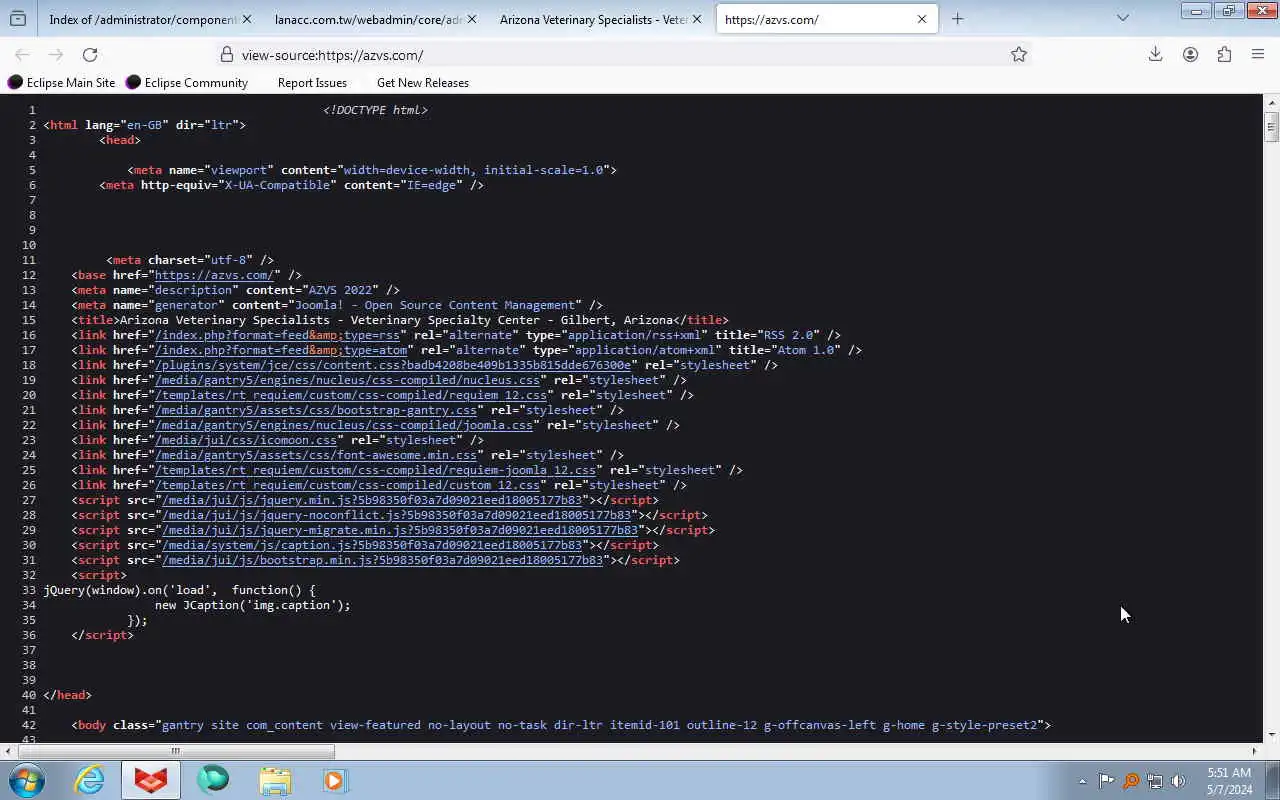Image resolution: width=1280 pixels, height=800 pixels.
Task: Open the RSS feed index.php link
Action: point(277,335)
